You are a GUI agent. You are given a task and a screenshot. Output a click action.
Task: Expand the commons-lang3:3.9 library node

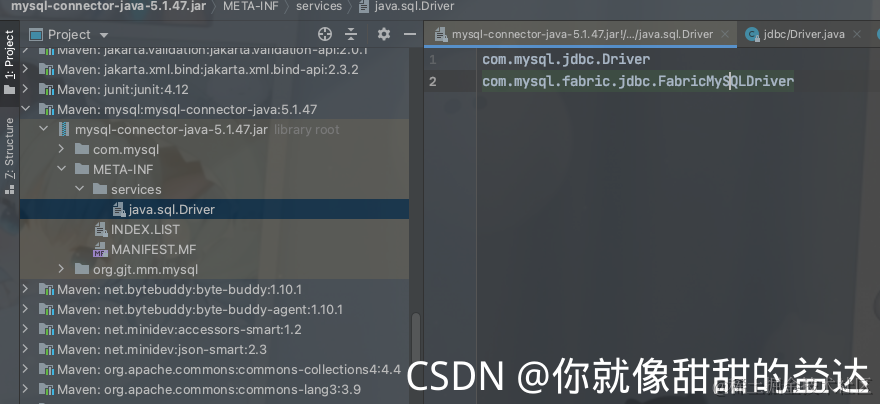(25, 389)
